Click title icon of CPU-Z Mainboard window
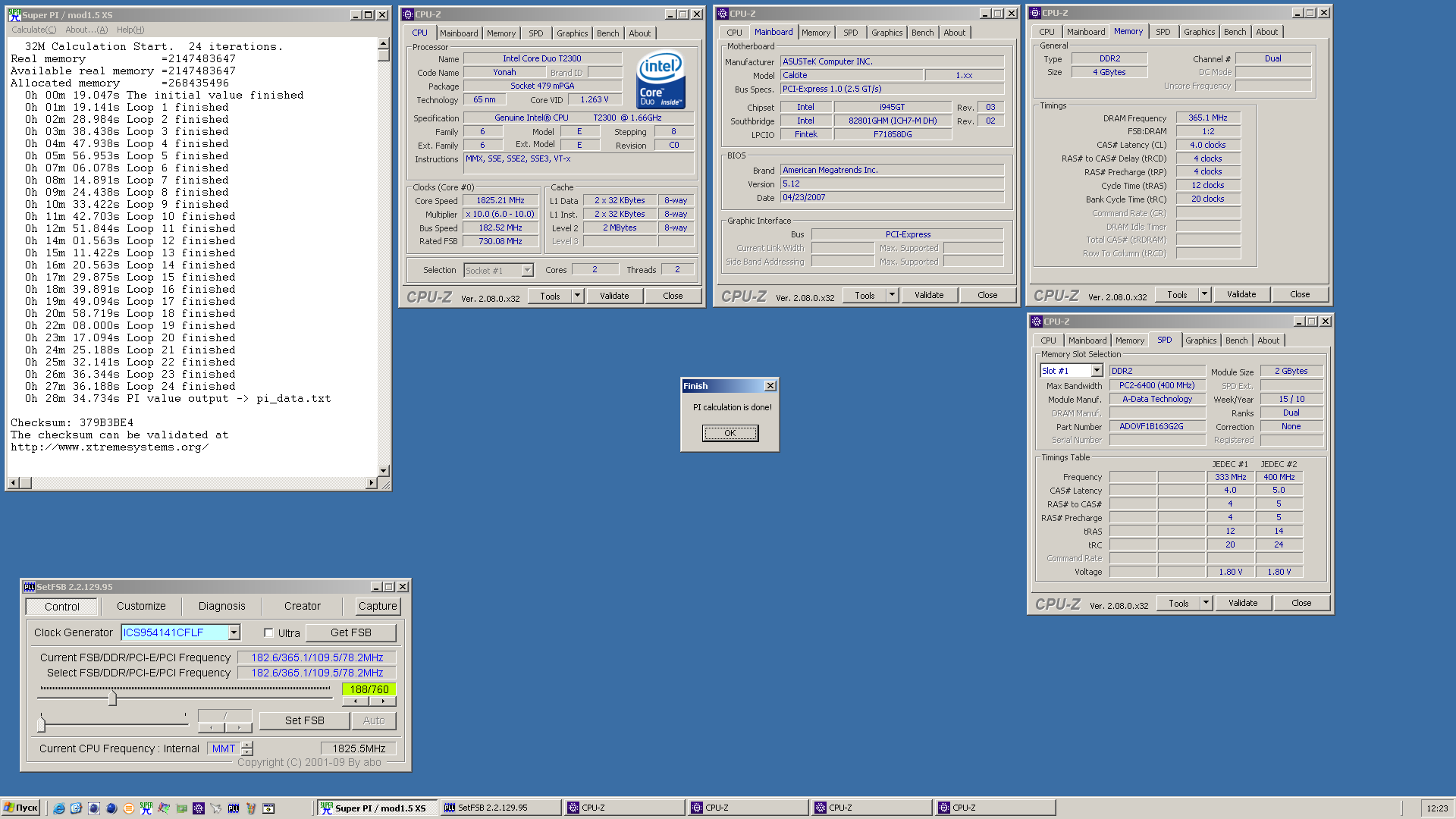 pyautogui.click(x=723, y=14)
